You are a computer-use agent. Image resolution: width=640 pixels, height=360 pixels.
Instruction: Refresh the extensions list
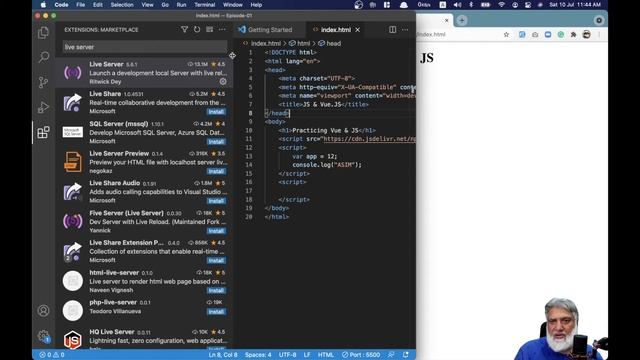[197, 29]
